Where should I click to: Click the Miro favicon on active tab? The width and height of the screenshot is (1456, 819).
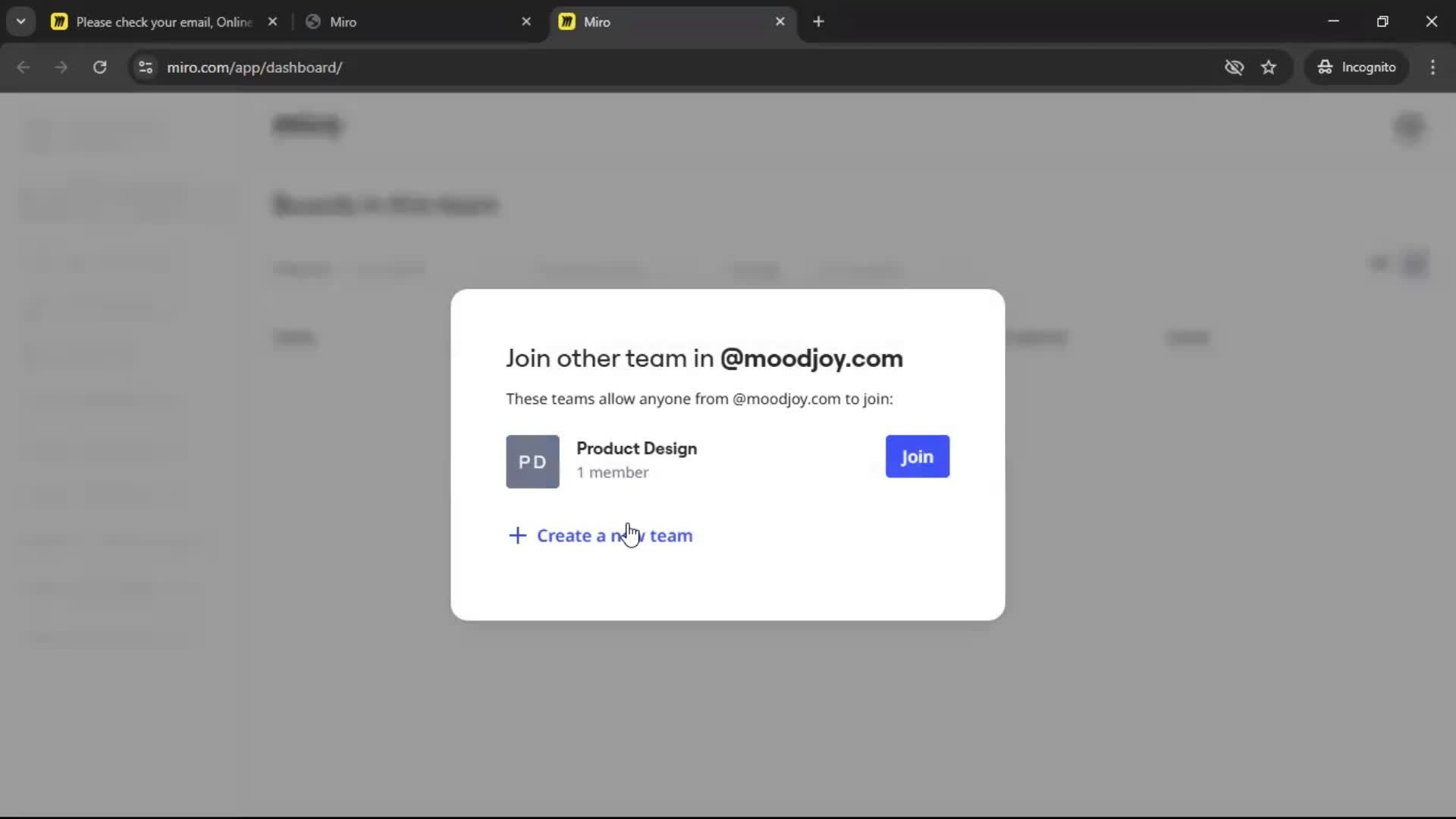566,22
